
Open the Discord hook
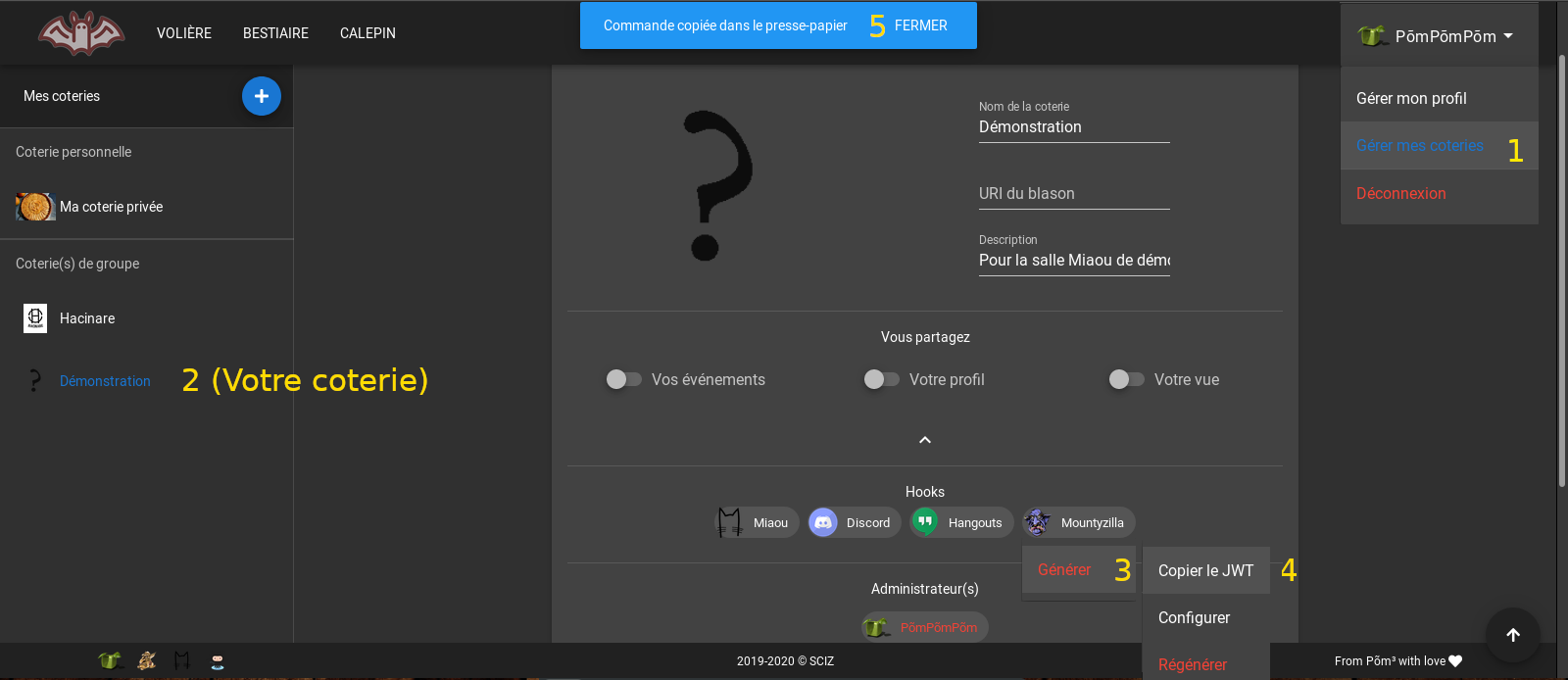[x=851, y=522]
